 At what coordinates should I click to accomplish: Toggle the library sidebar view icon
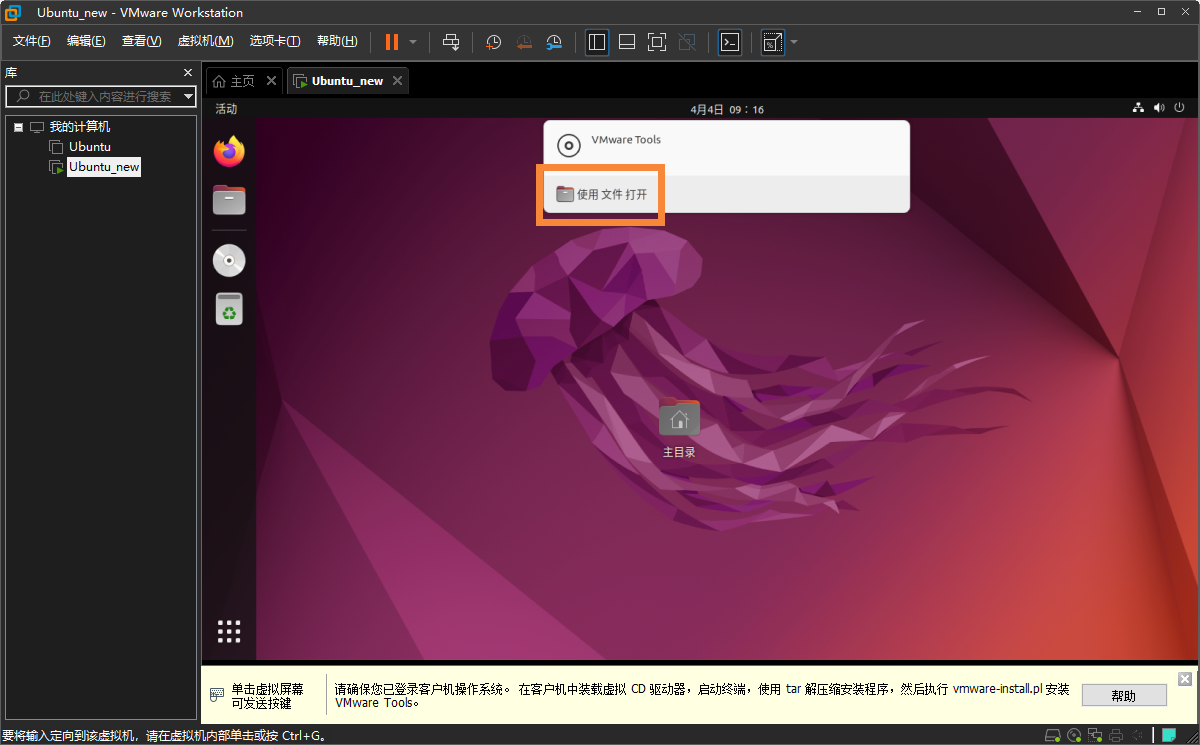(x=597, y=42)
